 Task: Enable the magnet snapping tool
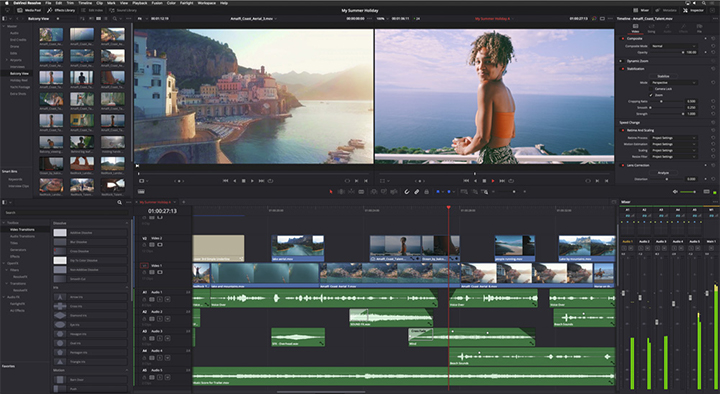pyautogui.click(x=406, y=191)
